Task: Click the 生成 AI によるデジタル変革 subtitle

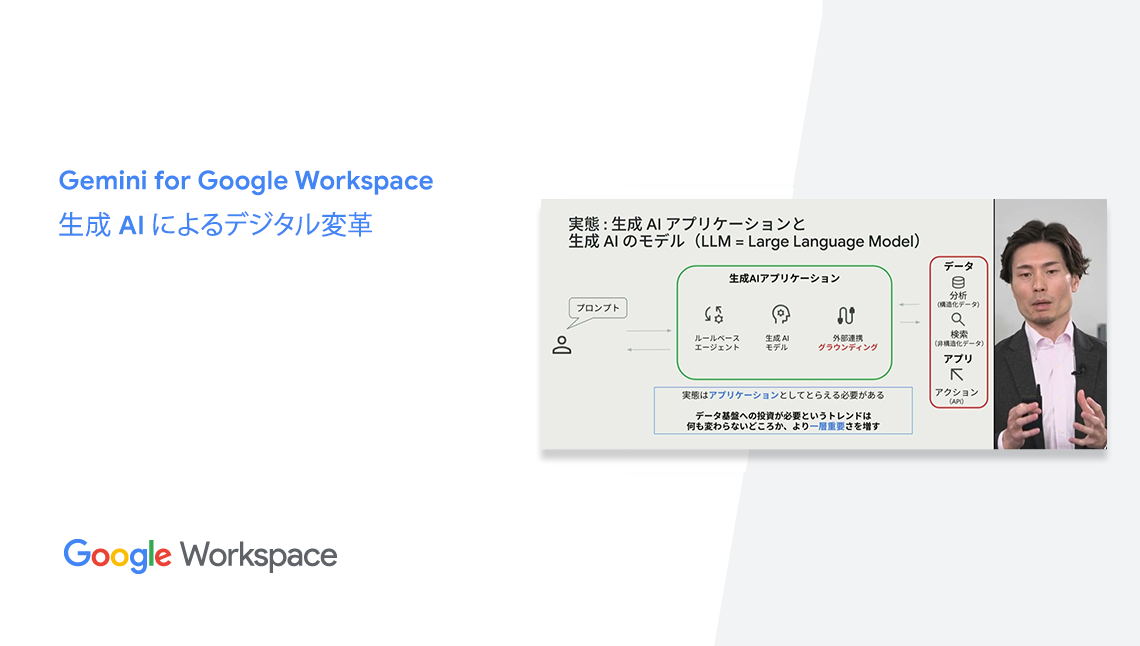Action: pyautogui.click(x=215, y=225)
